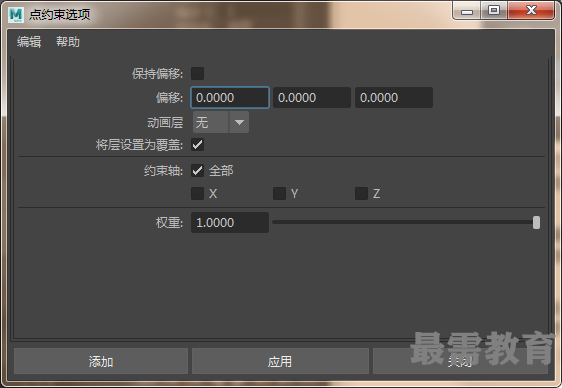Open the 编辑 menu
Image resolution: width=562 pixels, height=388 pixels.
click(29, 42)
